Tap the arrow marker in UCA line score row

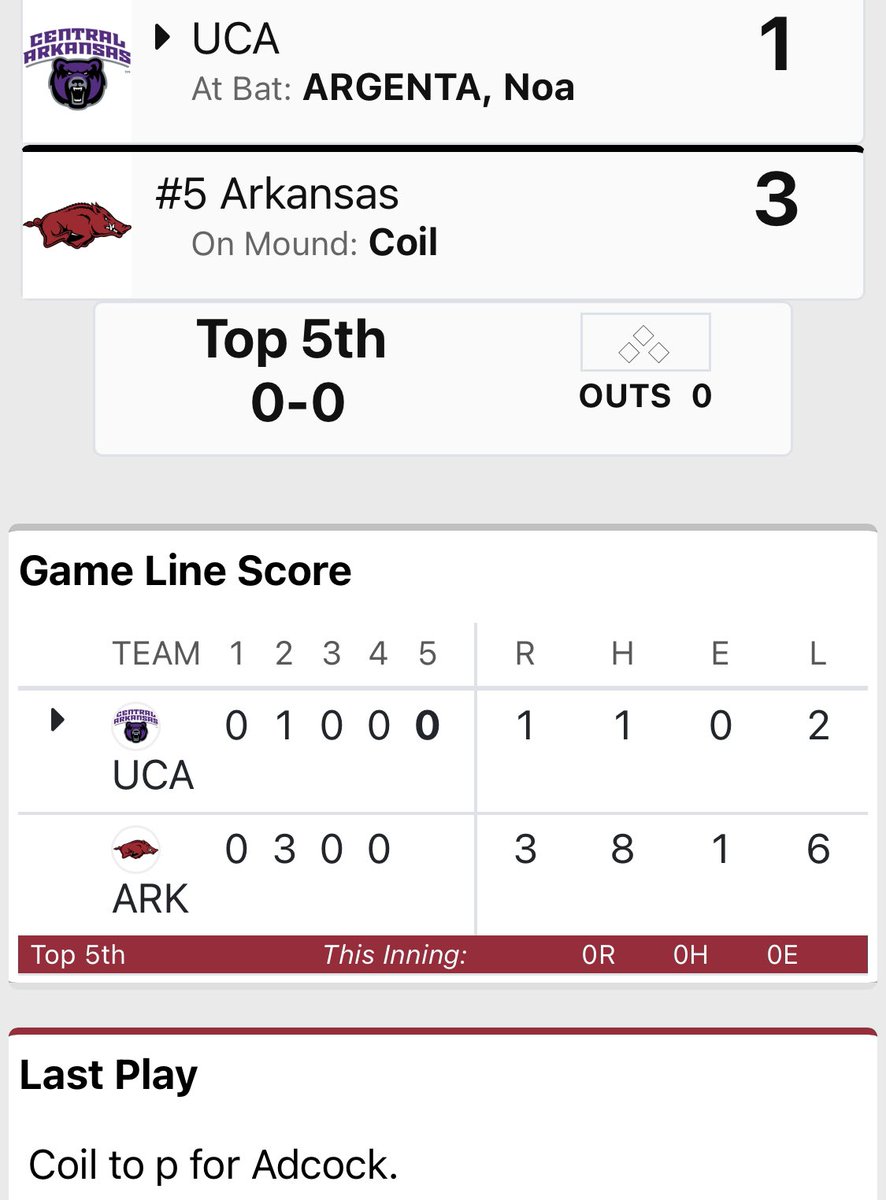(x=57, y=720)
